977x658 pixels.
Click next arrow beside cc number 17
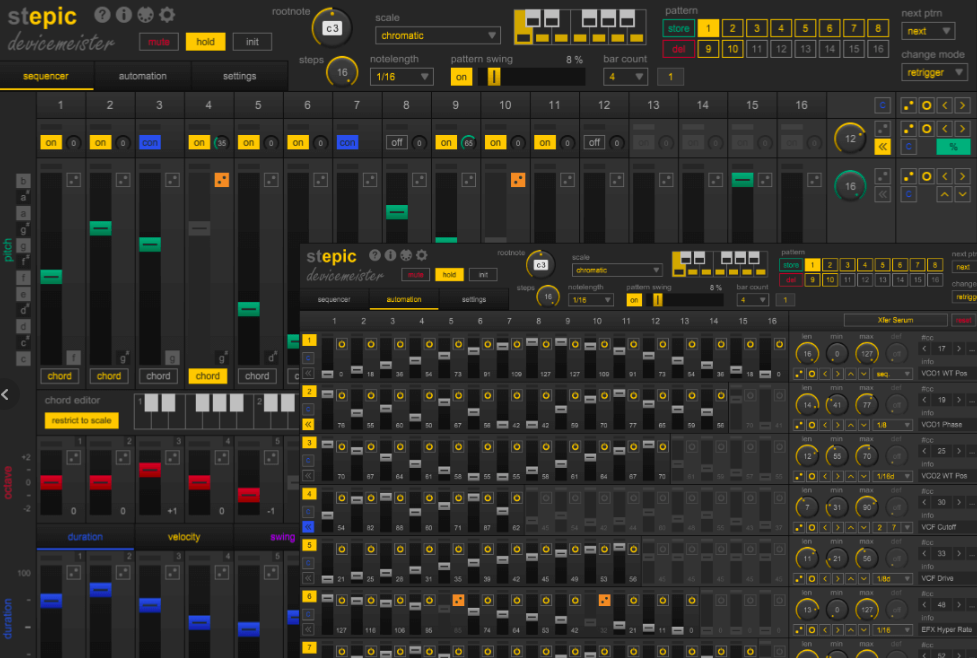click(959, 349)
